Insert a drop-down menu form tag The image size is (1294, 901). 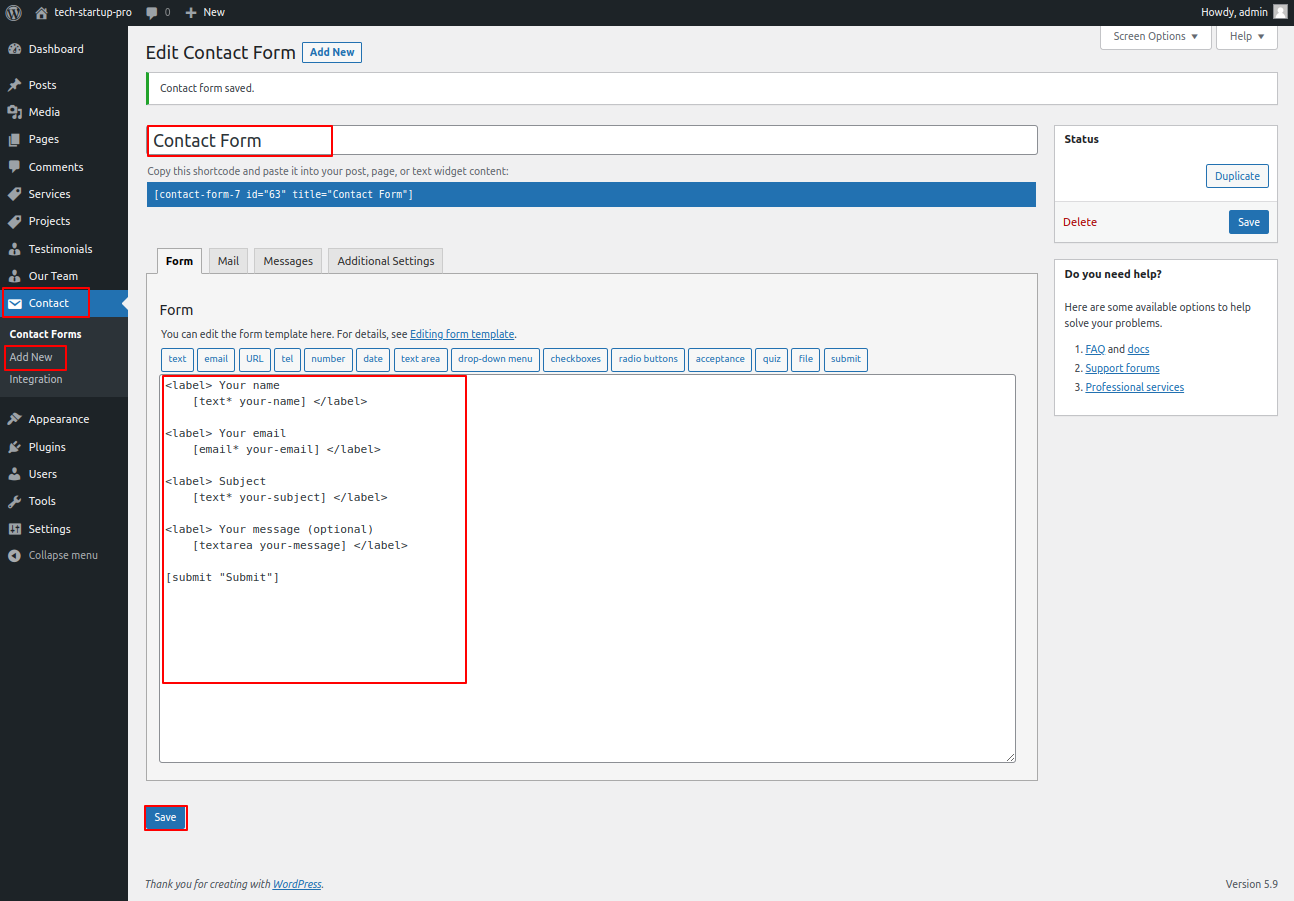(x=495, y=359)
